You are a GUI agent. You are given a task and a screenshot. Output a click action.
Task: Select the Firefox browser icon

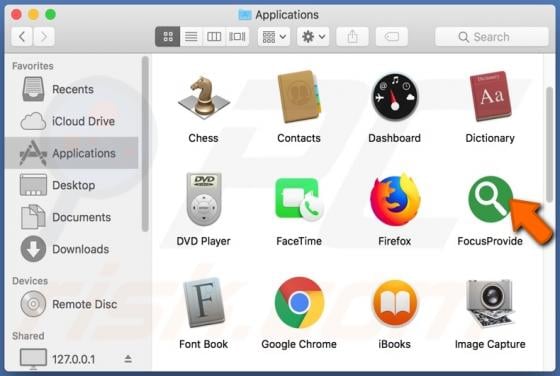[x=395, y=199]
